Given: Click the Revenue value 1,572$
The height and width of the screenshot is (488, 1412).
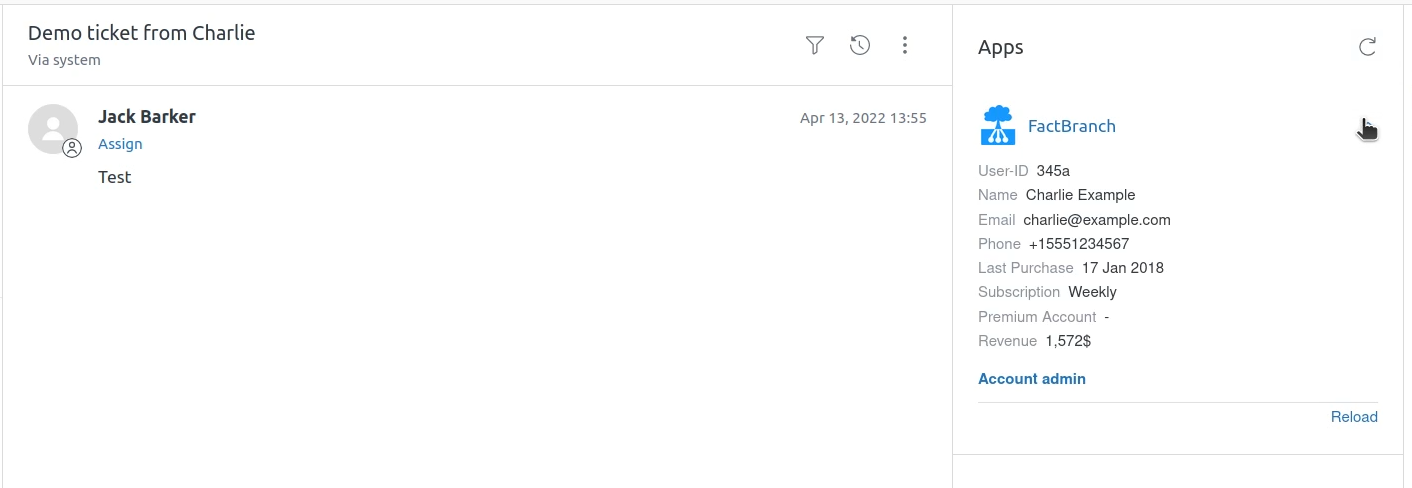Looking at the screenshot, I should tap(1068, 341).
